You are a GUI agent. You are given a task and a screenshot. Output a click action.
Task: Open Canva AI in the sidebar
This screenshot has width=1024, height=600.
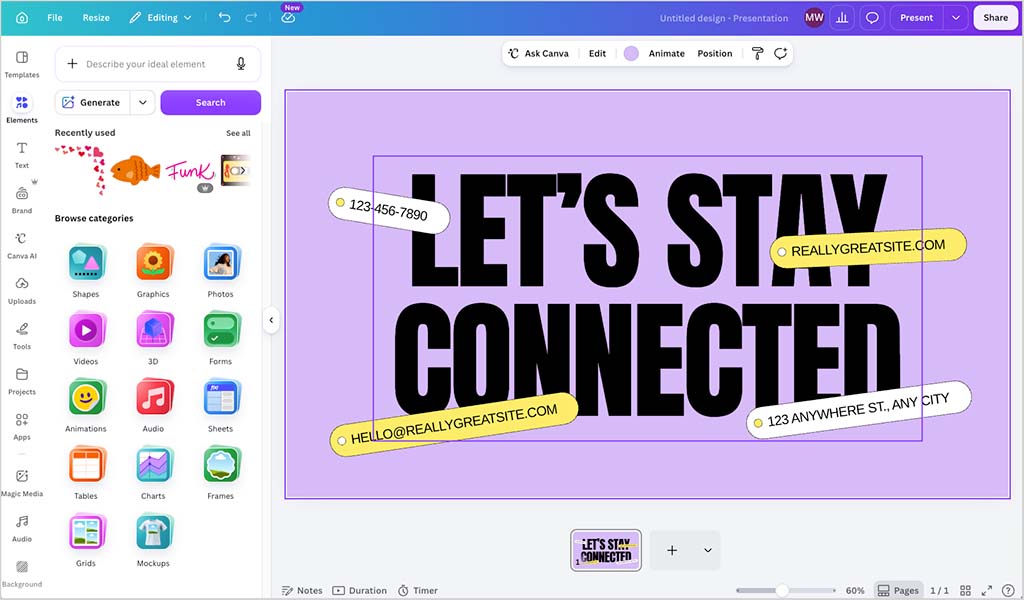point(22,245)
